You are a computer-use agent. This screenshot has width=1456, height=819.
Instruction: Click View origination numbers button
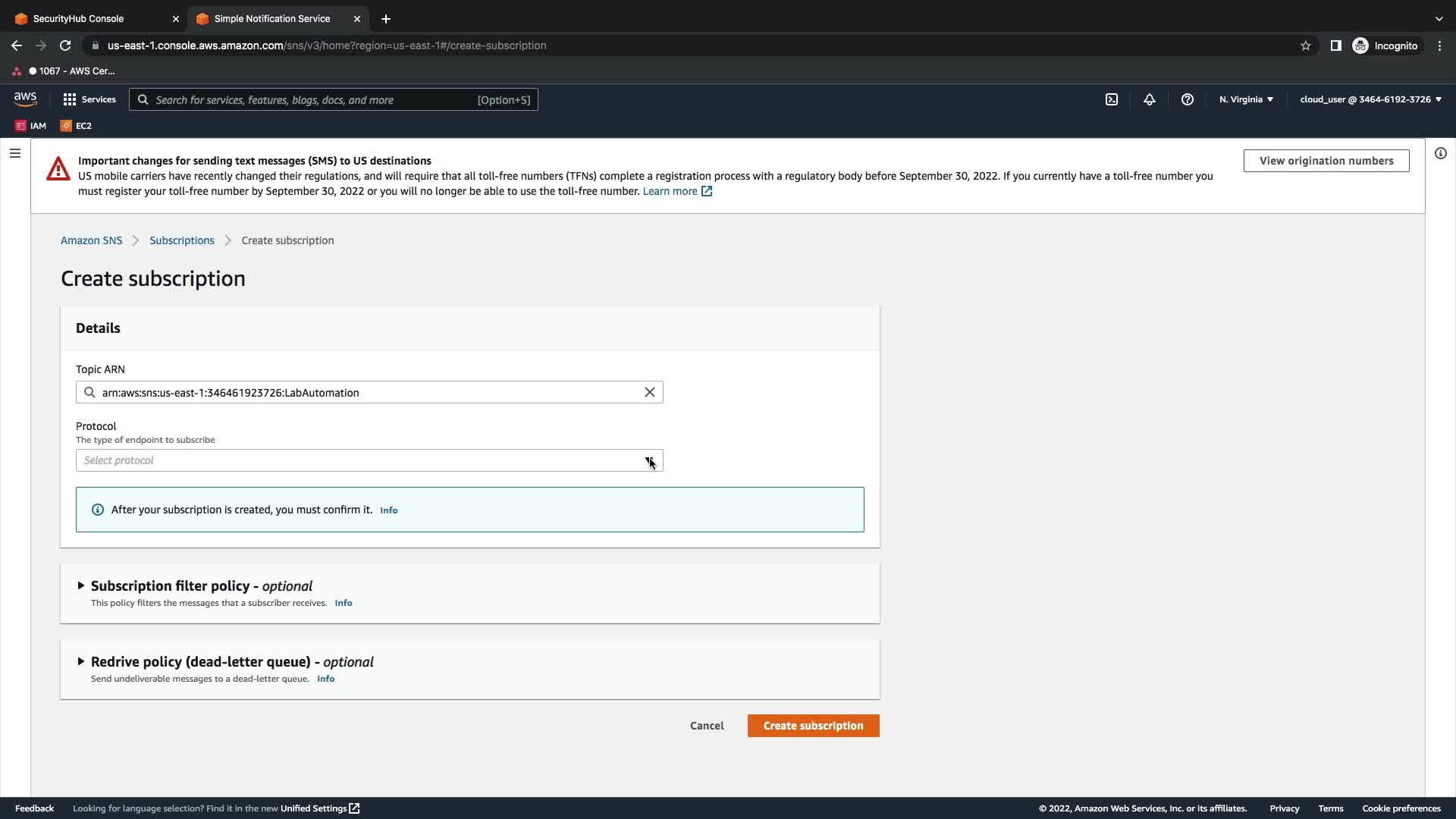pos(1326,161)
